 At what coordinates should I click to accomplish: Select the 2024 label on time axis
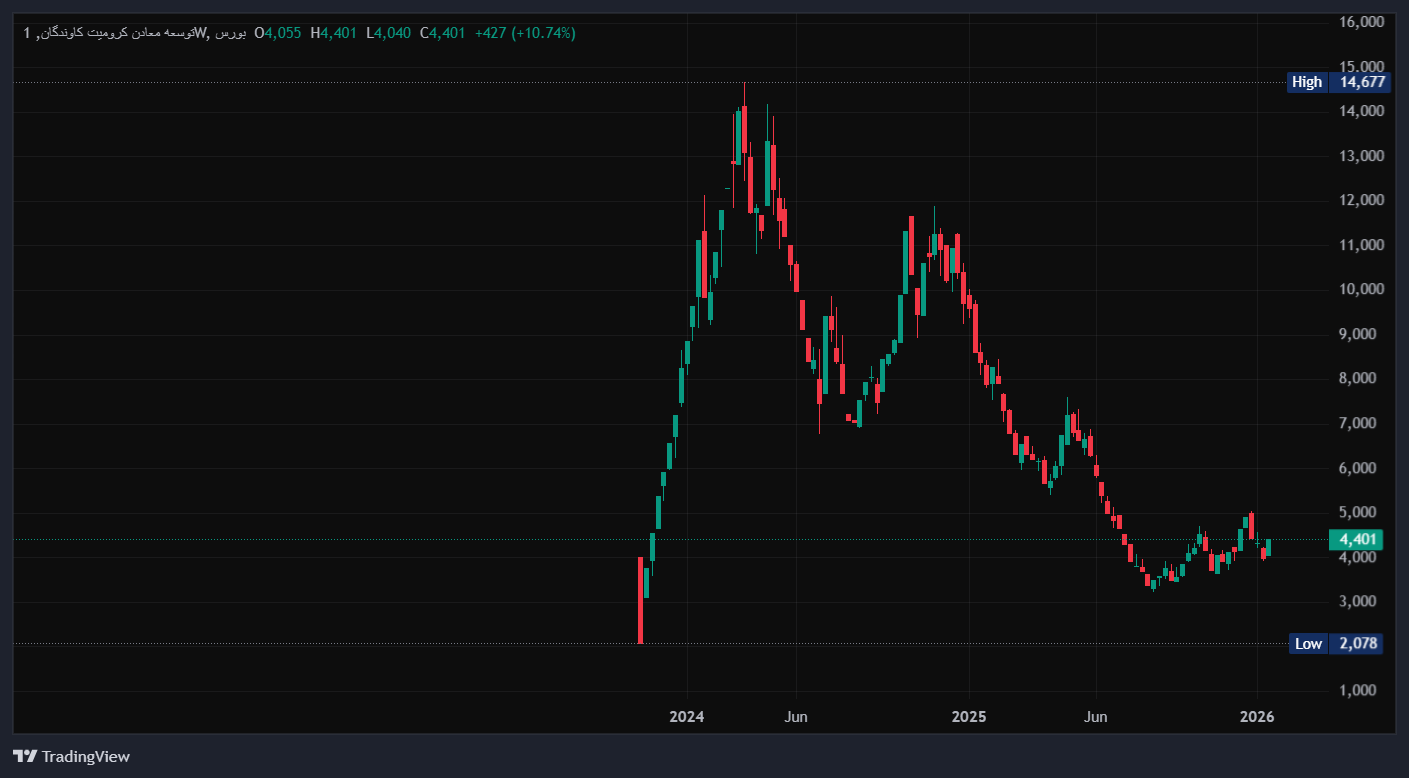(x=687, y=717)
